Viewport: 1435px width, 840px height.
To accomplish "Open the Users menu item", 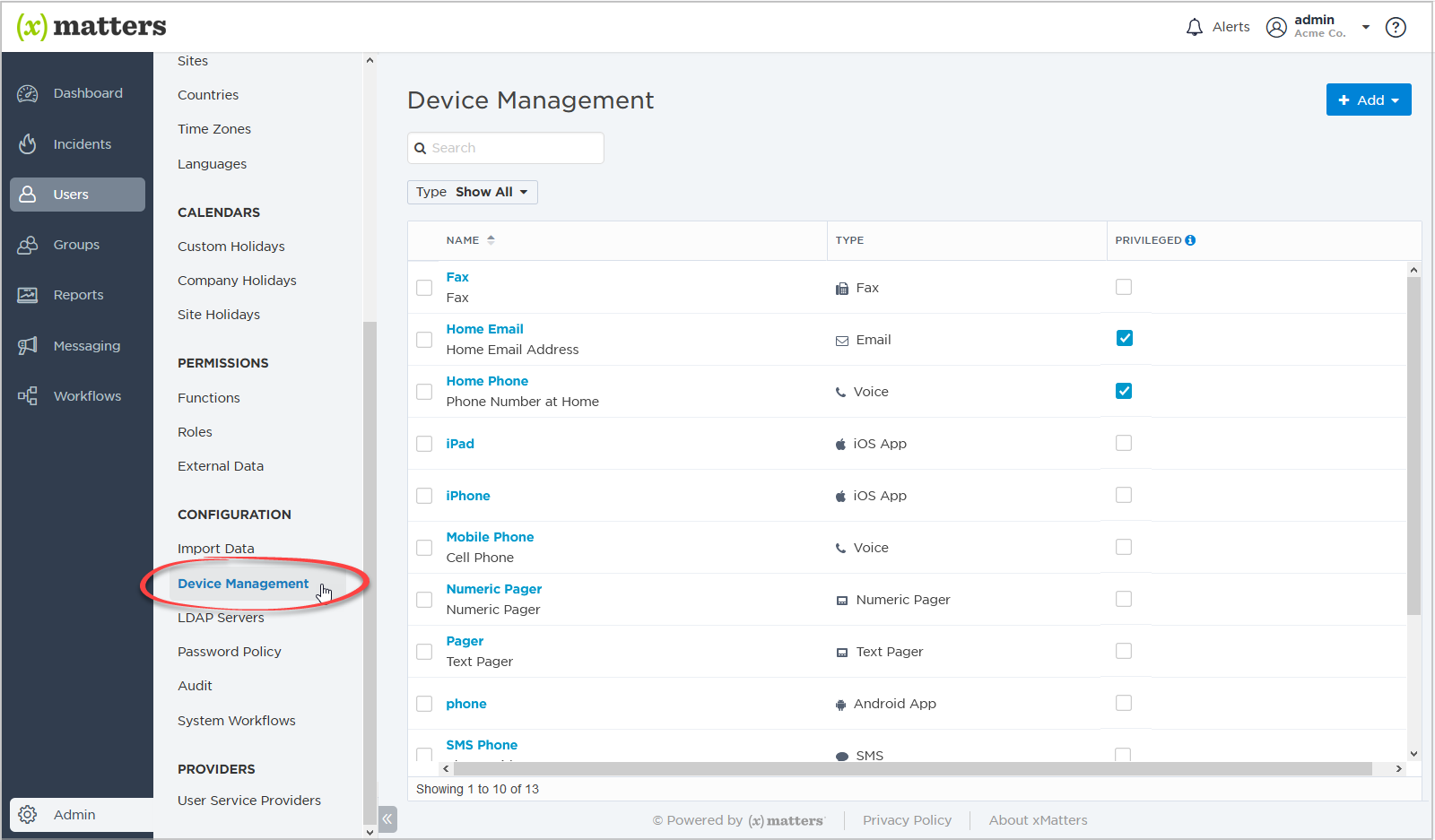I will click(77, 195).
